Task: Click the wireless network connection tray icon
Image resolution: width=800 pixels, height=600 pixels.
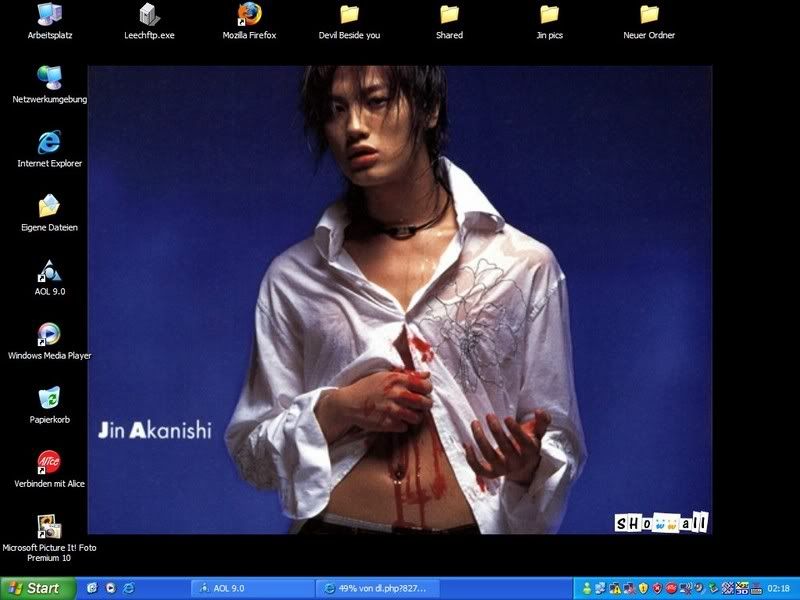Action: tap(686, 588)
